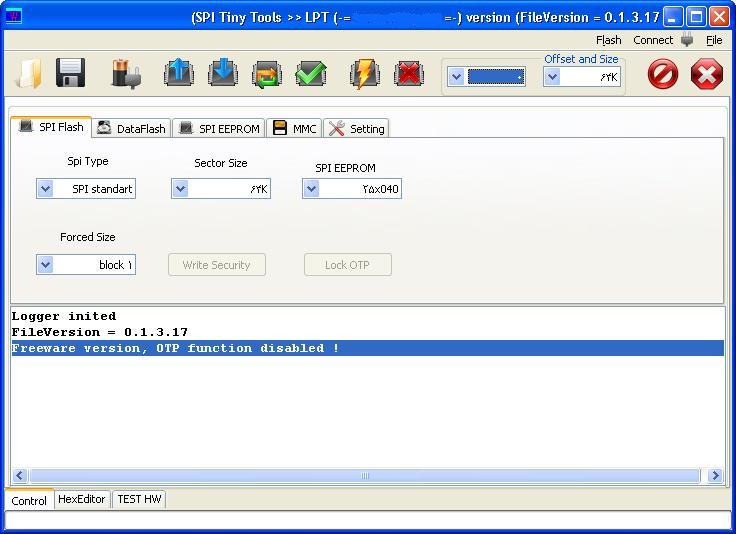Expand the Sector Size dropdown

pos(180,189)
